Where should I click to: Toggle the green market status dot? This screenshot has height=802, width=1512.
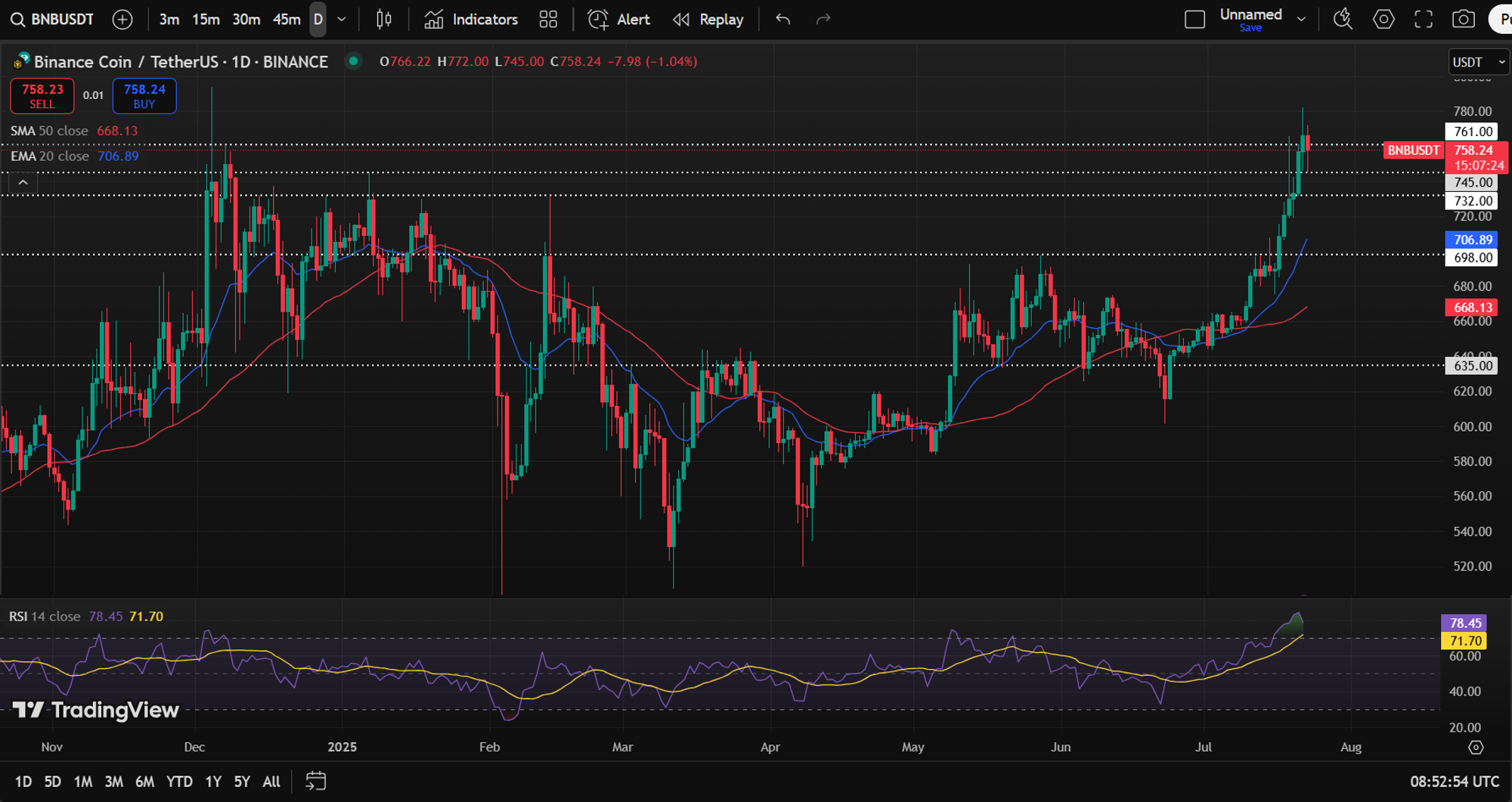(353, 61)
